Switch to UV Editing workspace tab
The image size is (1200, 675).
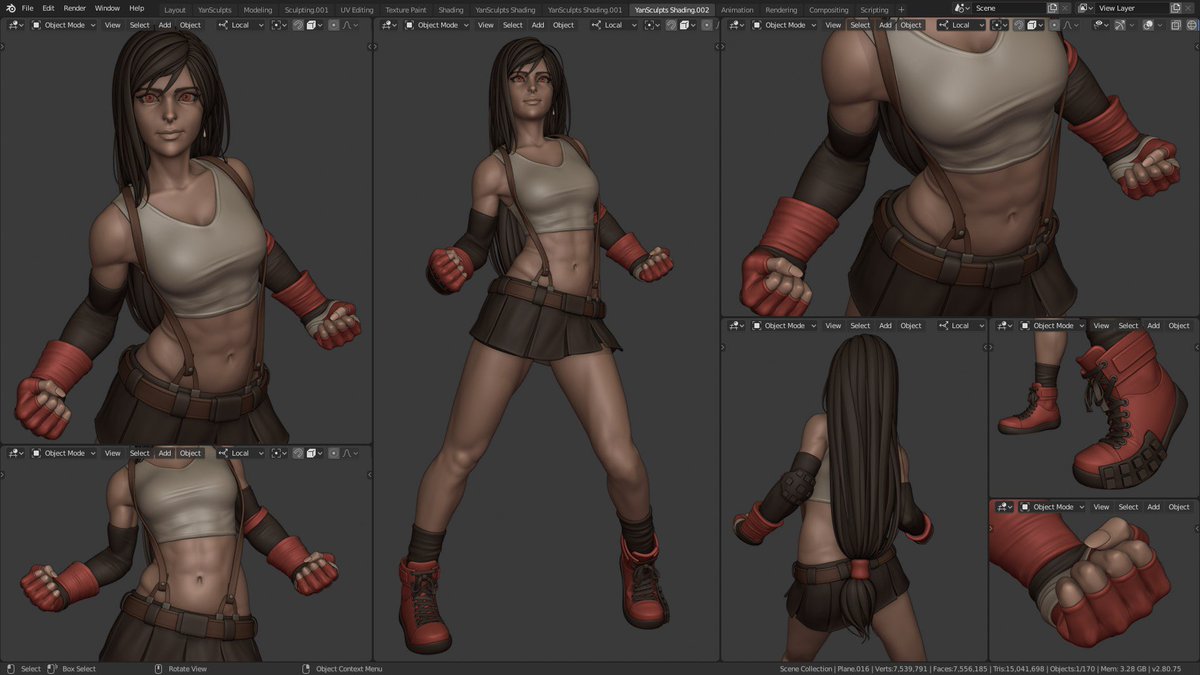(357, 10)
